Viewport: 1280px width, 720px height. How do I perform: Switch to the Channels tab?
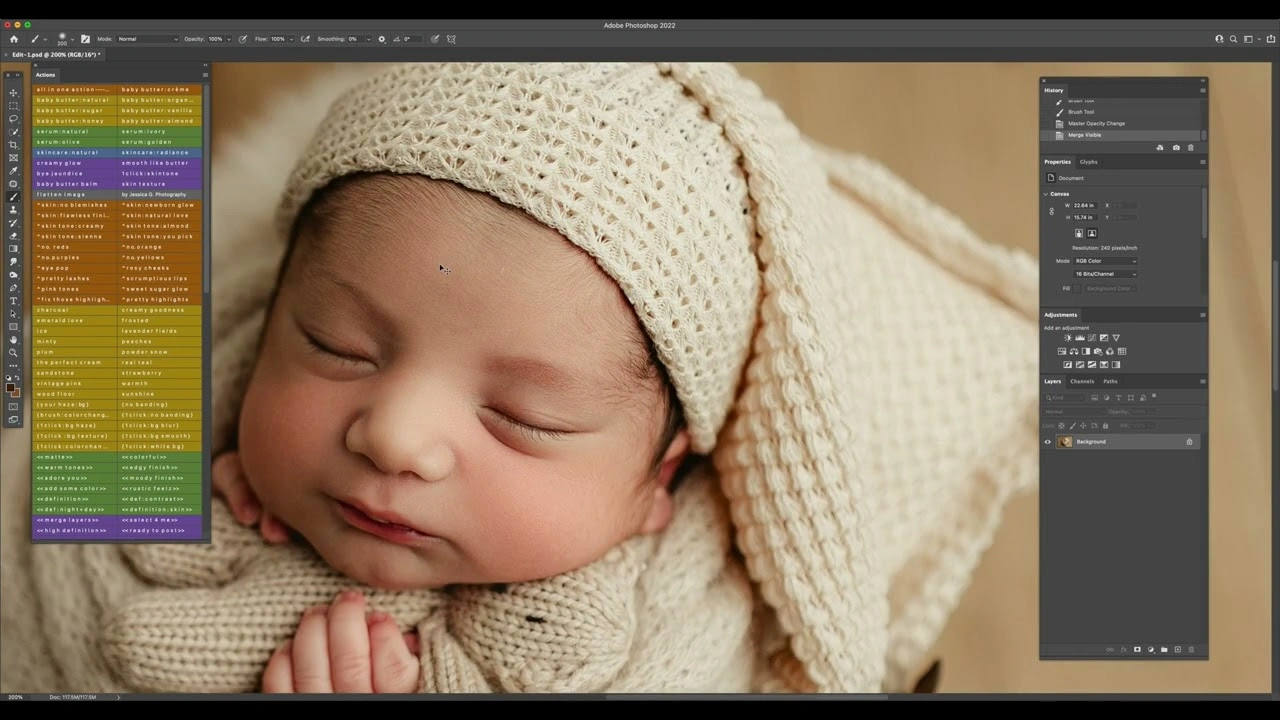point(1081,381)
